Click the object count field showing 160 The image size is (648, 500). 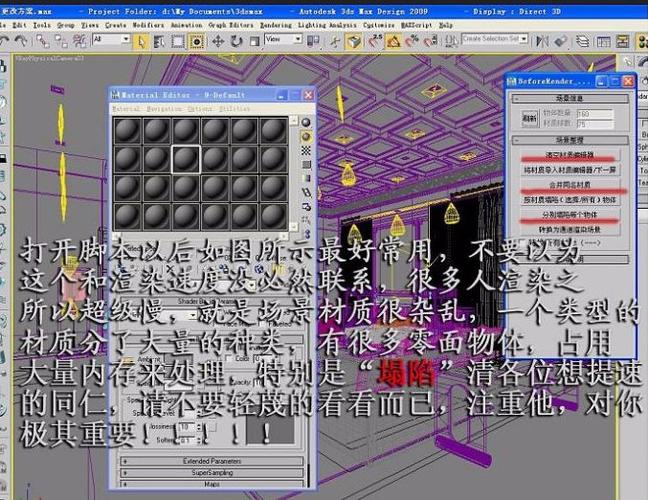click(594, 113)
